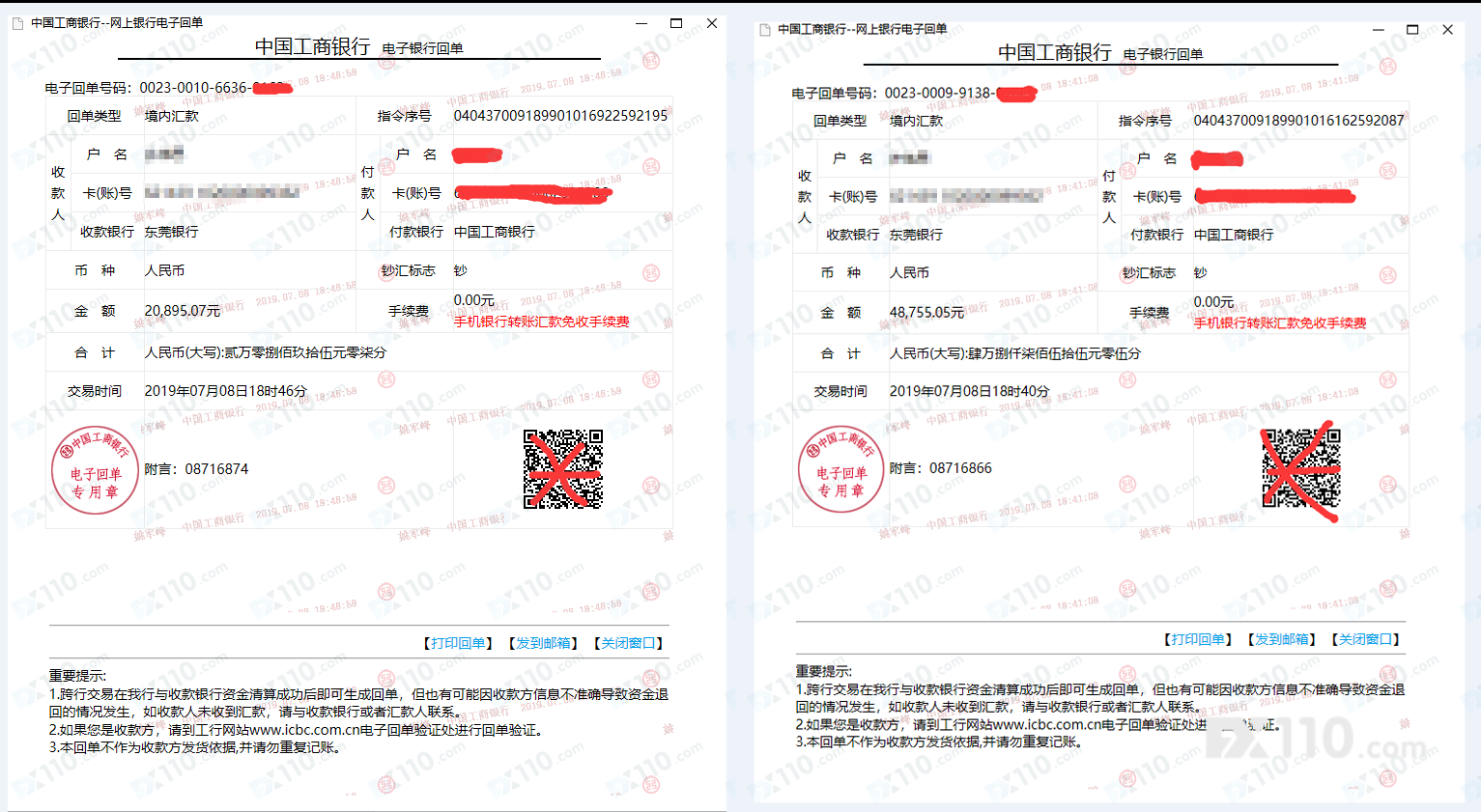Click 关闭窗口 link on the right receipt

click(1365, 639)
